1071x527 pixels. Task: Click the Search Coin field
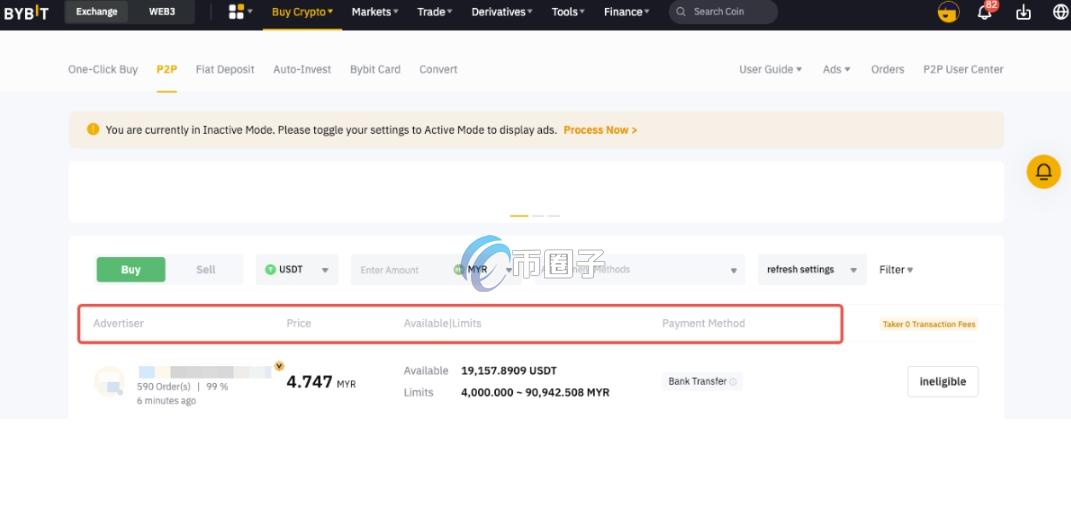(723, 12)
